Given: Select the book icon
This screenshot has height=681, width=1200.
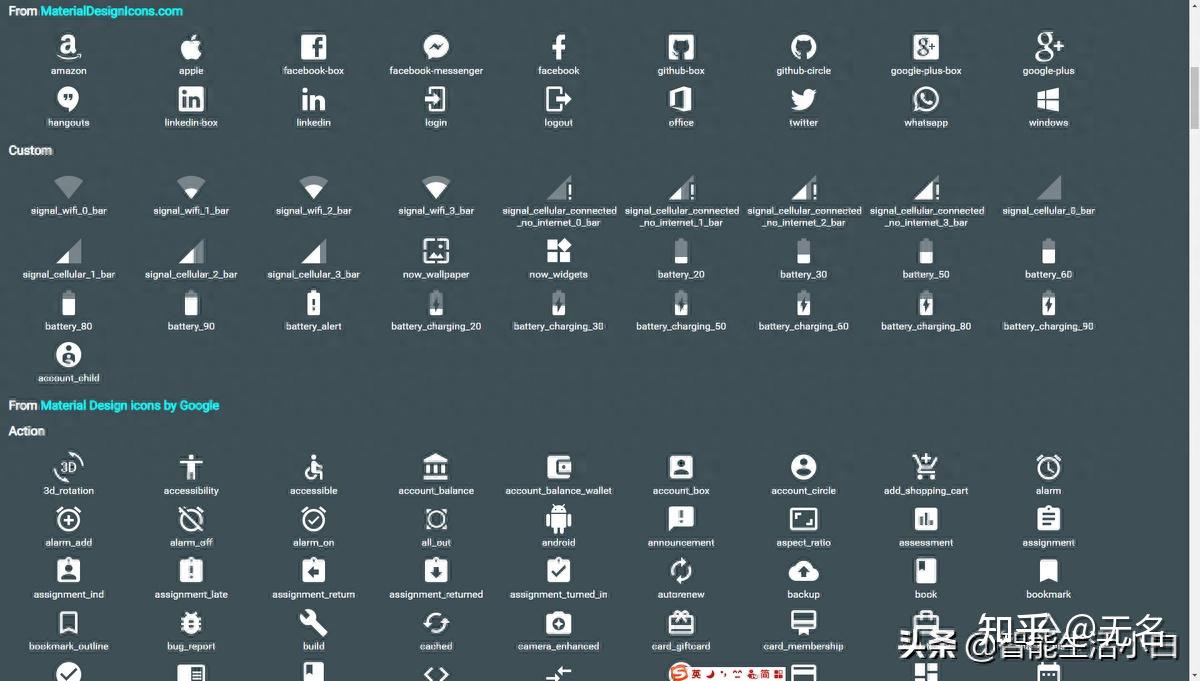Looking at the screenshot, I should 926,571.
